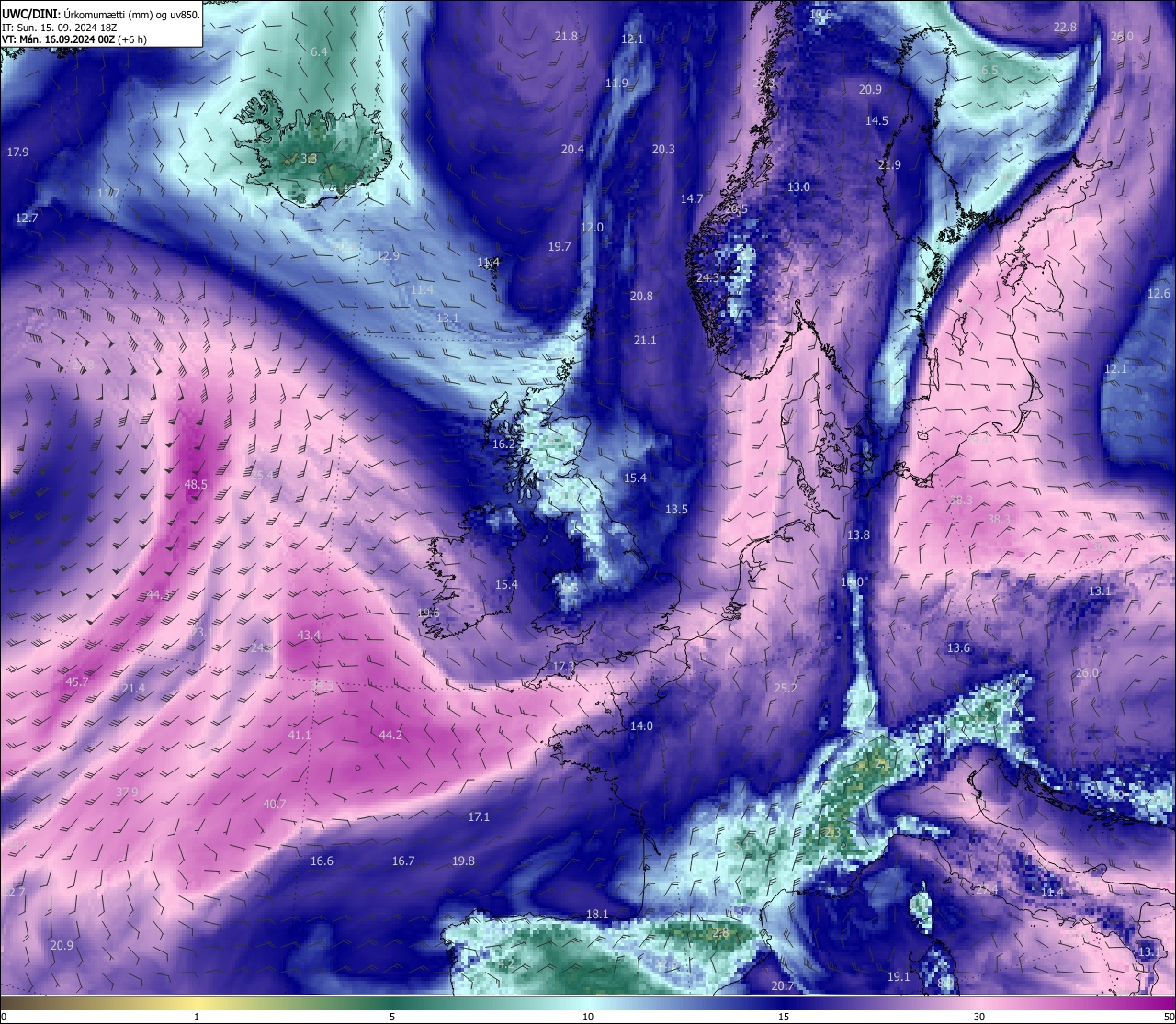Click the 13.5 value label
The image size is (1176, 1024).
pyautogui.click(x=676, y=509)
